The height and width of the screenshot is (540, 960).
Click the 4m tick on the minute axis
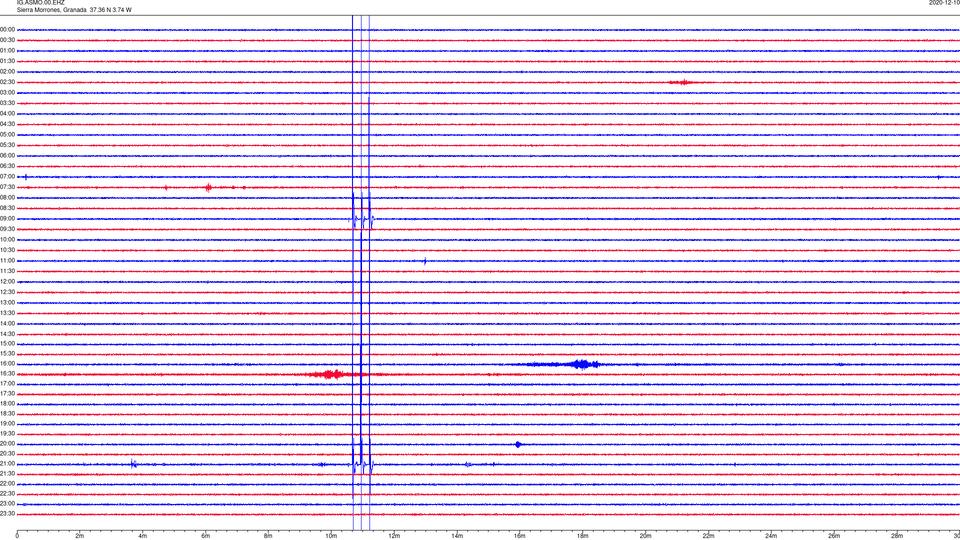coord(143,536)
